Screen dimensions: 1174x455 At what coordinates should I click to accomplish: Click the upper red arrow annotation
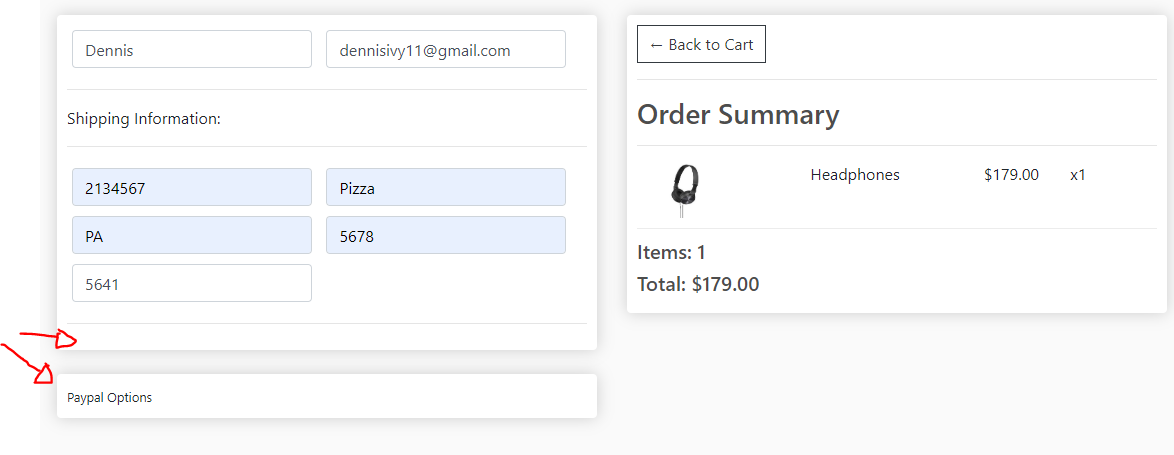tap(48, 339)
